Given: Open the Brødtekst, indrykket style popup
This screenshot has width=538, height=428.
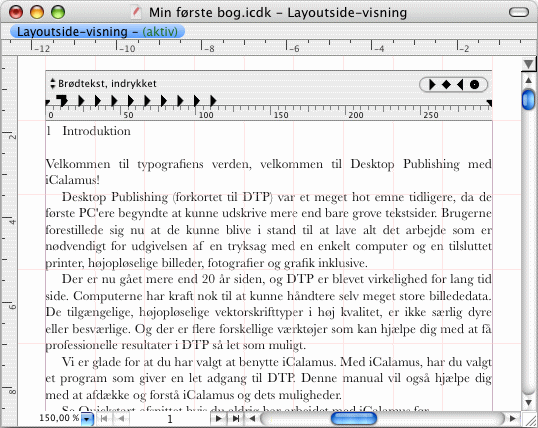Looking at the screenshot, I should tap(107, 83).
